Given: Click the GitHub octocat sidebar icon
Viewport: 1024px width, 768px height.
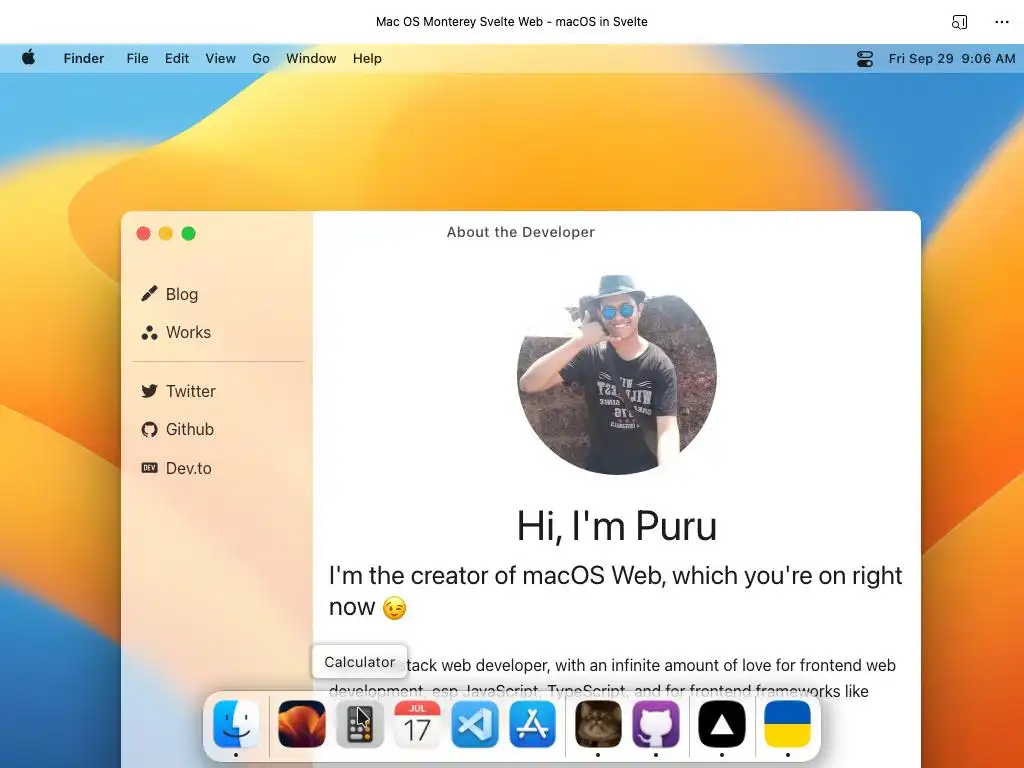Looking at the screenshot, I should (150, 429).
